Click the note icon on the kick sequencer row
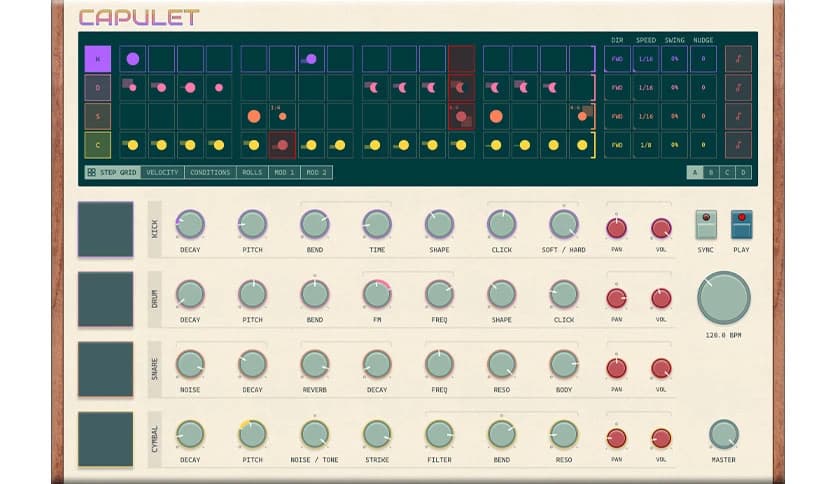Screen dimensions: 836x484 click(738, 59)
